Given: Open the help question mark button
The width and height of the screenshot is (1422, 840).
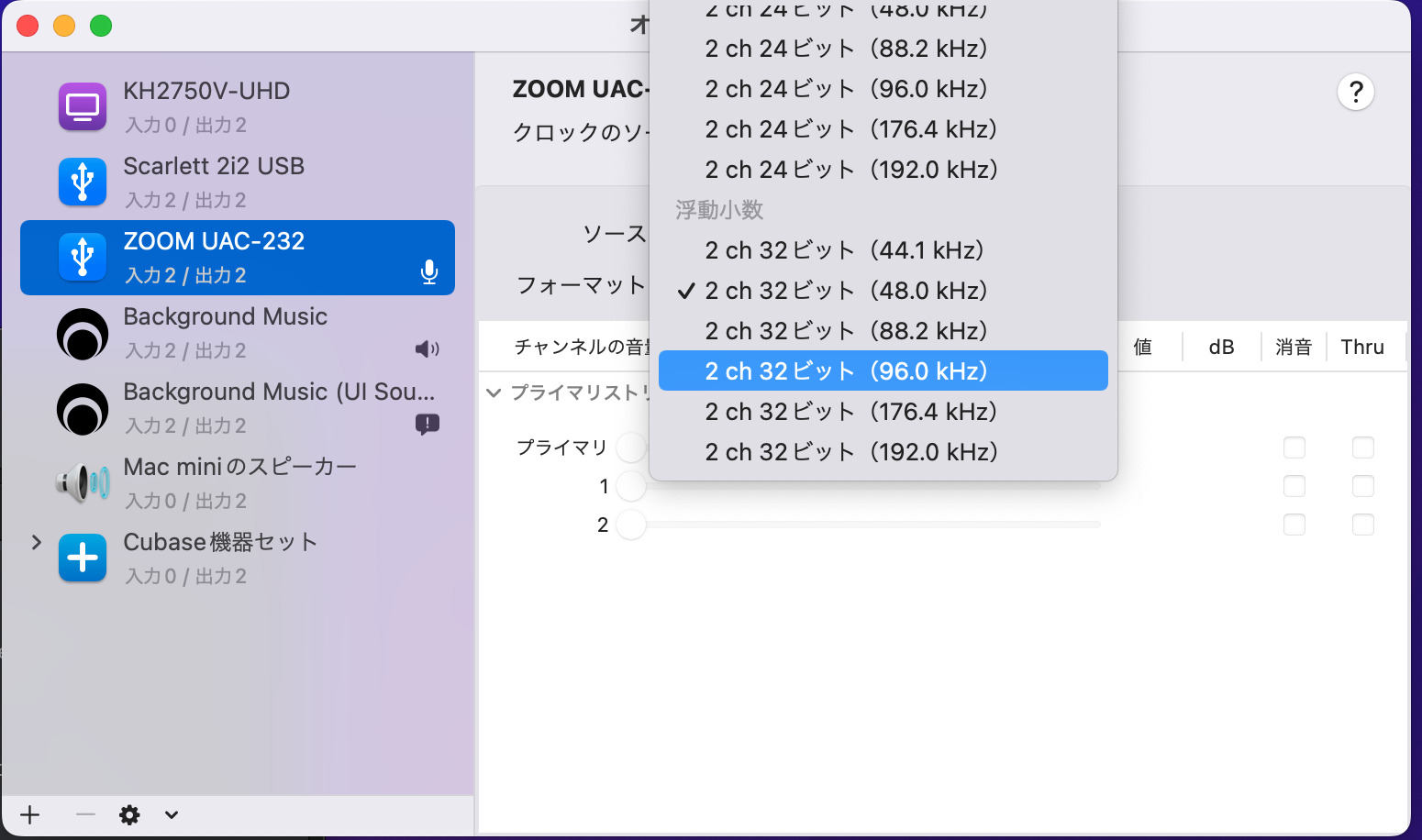Looking at the screenshot, I should point(1356,92).
